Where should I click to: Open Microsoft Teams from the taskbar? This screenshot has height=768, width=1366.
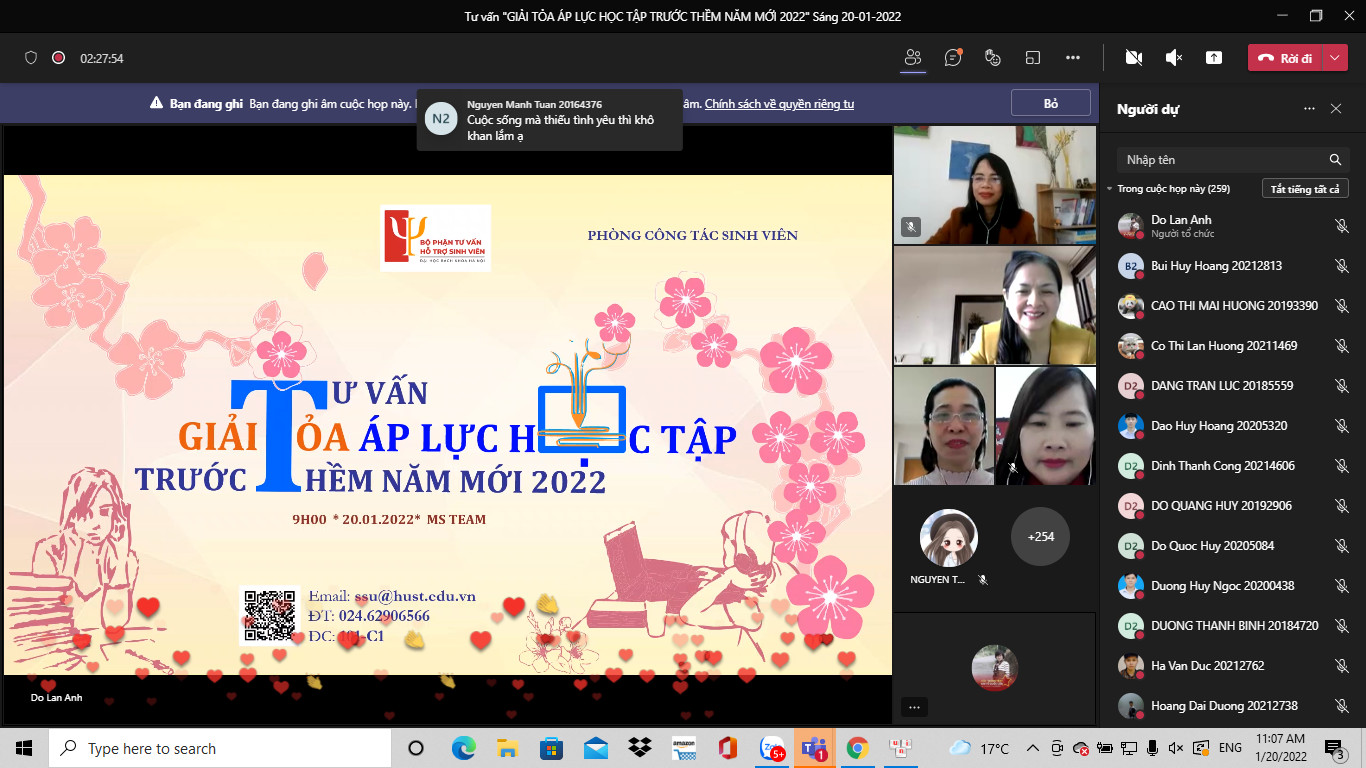click(814, 748)
